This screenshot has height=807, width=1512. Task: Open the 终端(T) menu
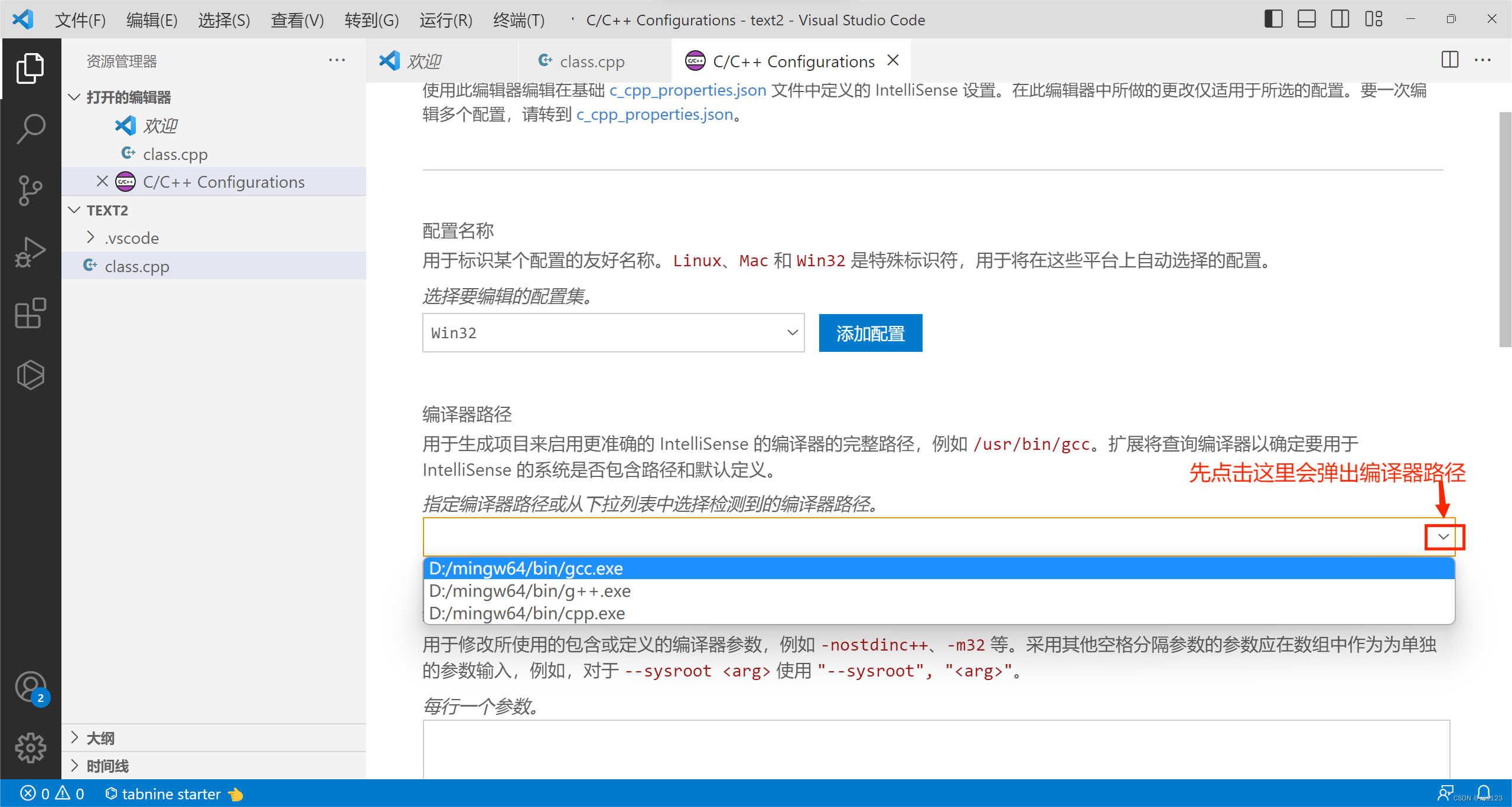click(x=519, y=20)
